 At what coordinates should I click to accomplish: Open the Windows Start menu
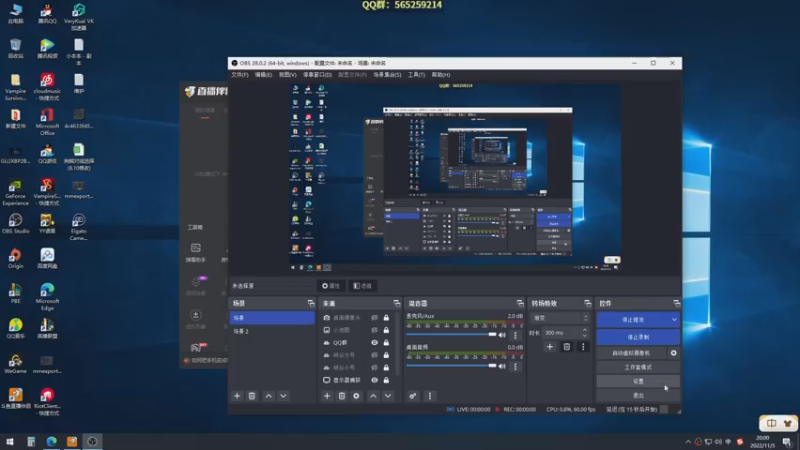[x=10, y=441]
